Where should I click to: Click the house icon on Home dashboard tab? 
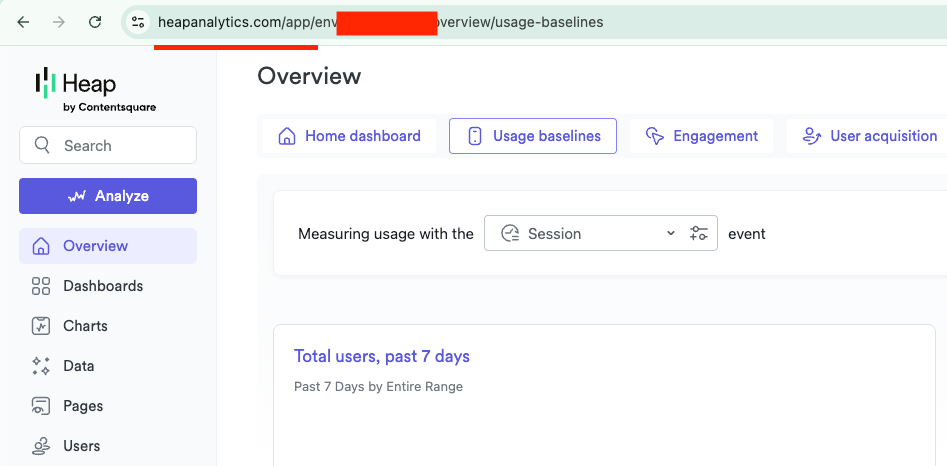(x=286, y=136)
